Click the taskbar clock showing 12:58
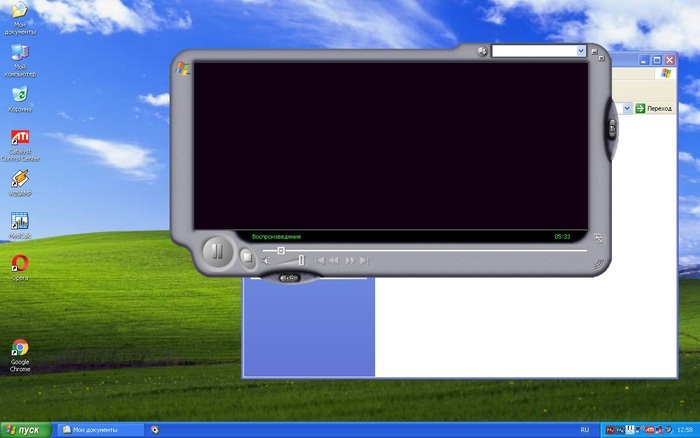This screenshot has height=438, width=700. 685,430
